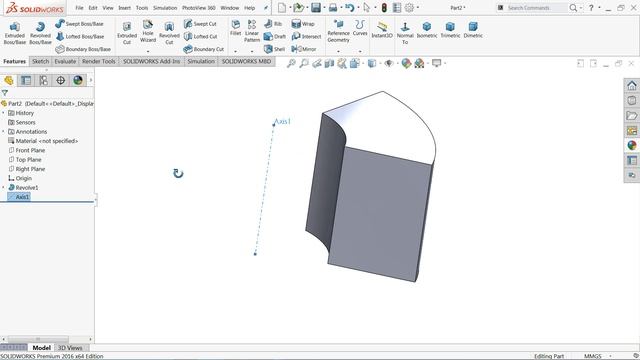Open the Fillet dropdown arrow

(x=236, y=51)
